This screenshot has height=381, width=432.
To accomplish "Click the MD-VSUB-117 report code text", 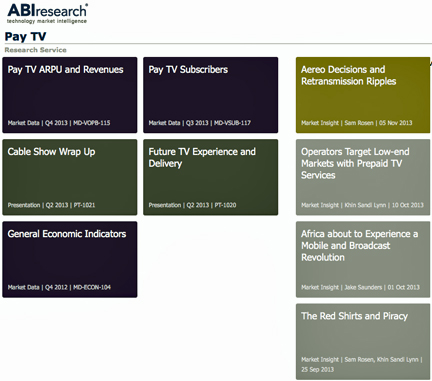I will coord(232,123).
